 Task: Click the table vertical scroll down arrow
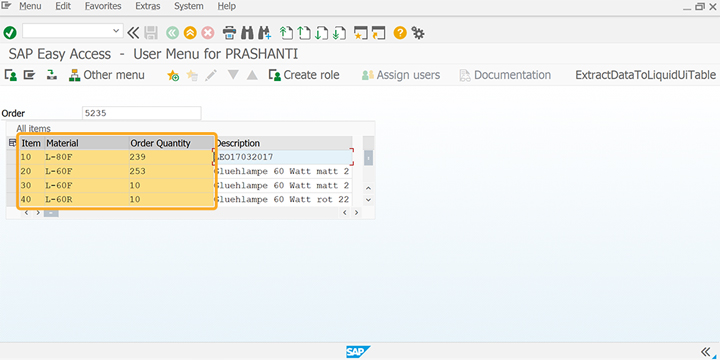point(368,200)
